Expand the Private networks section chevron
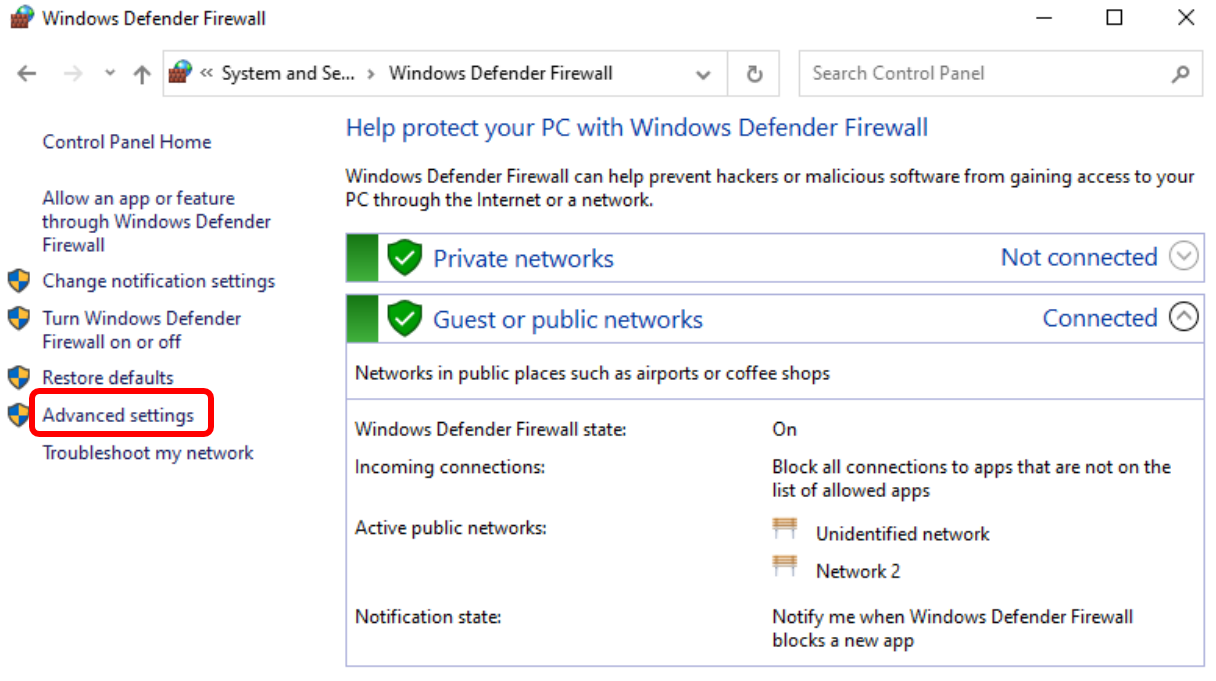This screenshot has height=681, width=1216. (x=1184, y=257)
